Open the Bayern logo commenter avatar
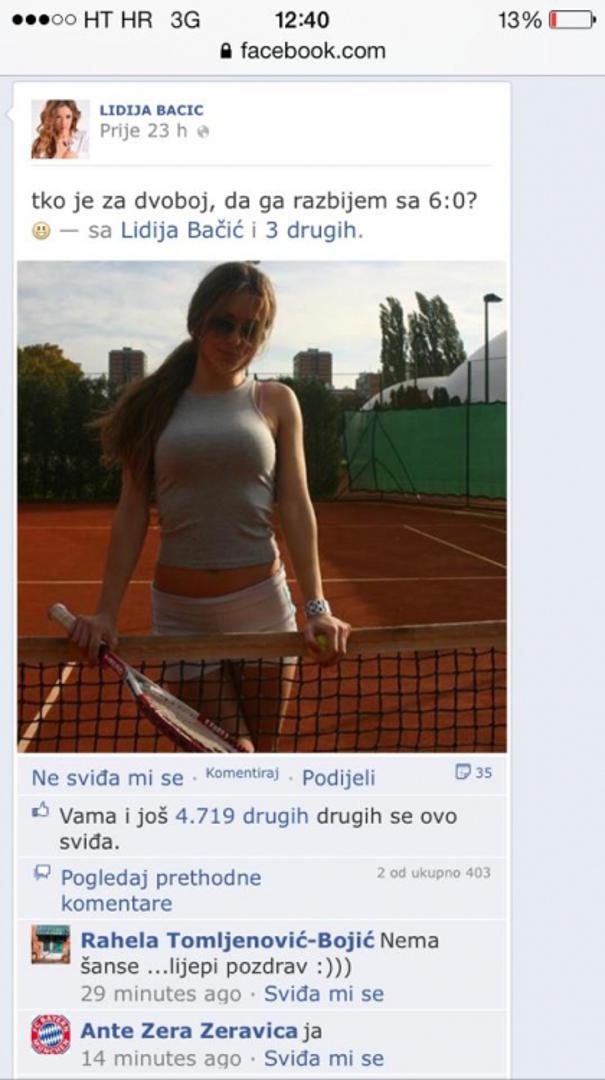The width and height of the screenshot is (605, 1080). pyautogui.click(x=50, y=1035)
